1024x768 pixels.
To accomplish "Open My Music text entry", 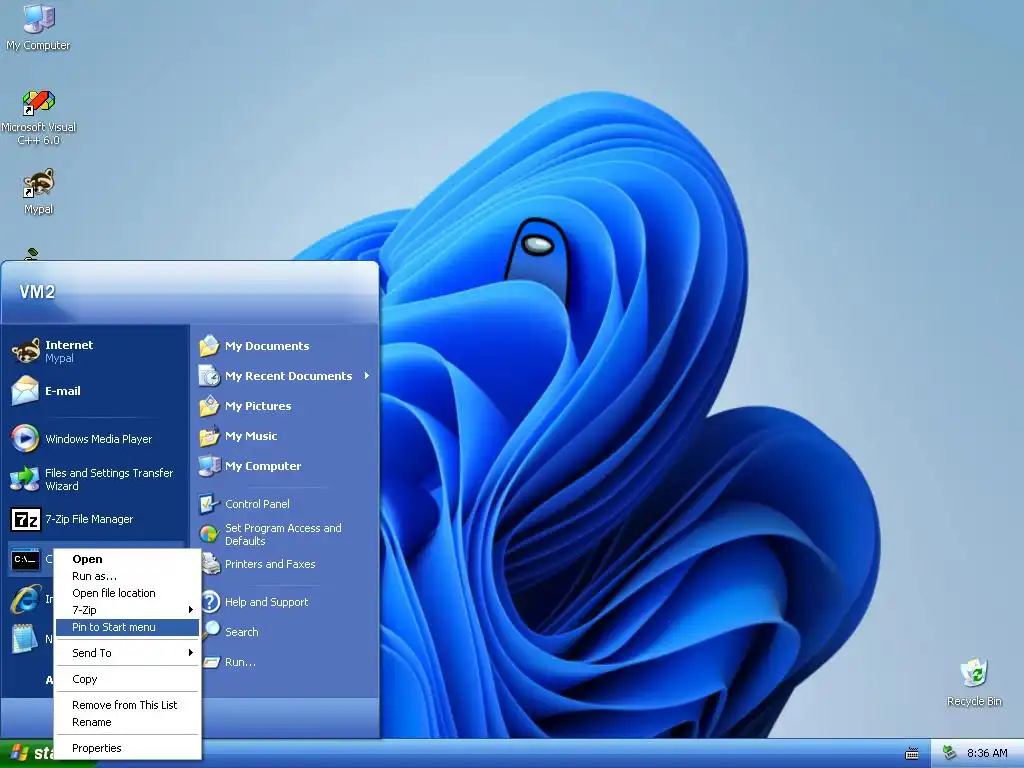I will (x=251, y=436).
